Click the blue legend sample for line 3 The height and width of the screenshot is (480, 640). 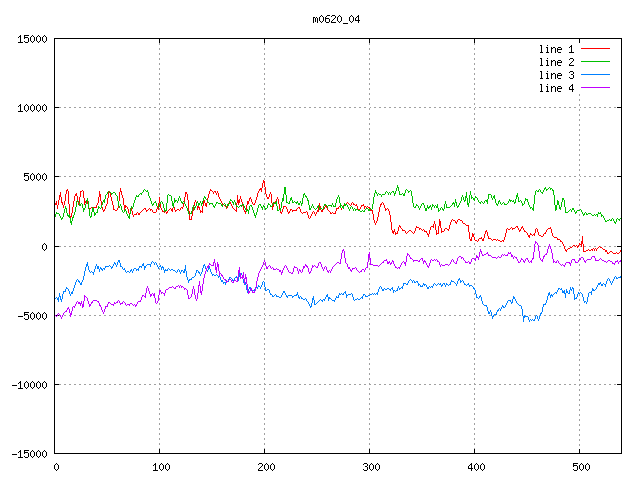595,75
